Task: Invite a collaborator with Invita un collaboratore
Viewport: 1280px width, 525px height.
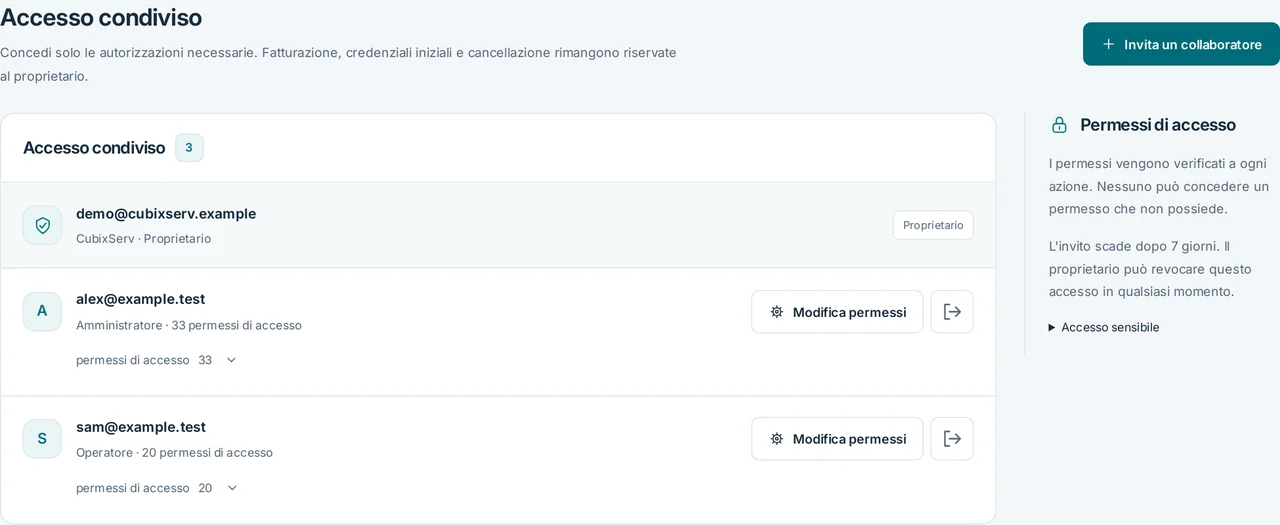Action: tap(1181, 44)
